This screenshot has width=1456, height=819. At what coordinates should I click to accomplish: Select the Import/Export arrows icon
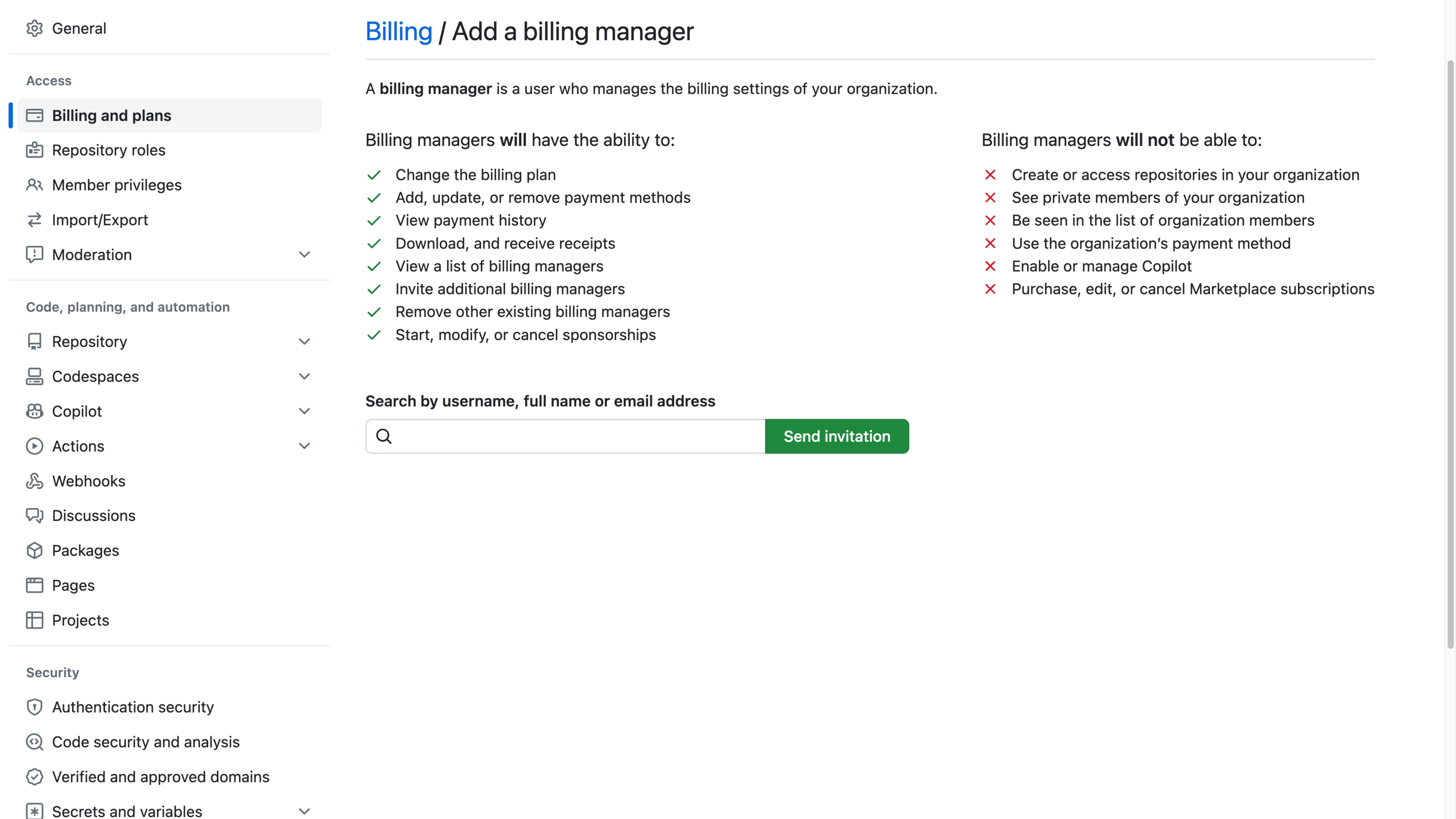point(34,220)
